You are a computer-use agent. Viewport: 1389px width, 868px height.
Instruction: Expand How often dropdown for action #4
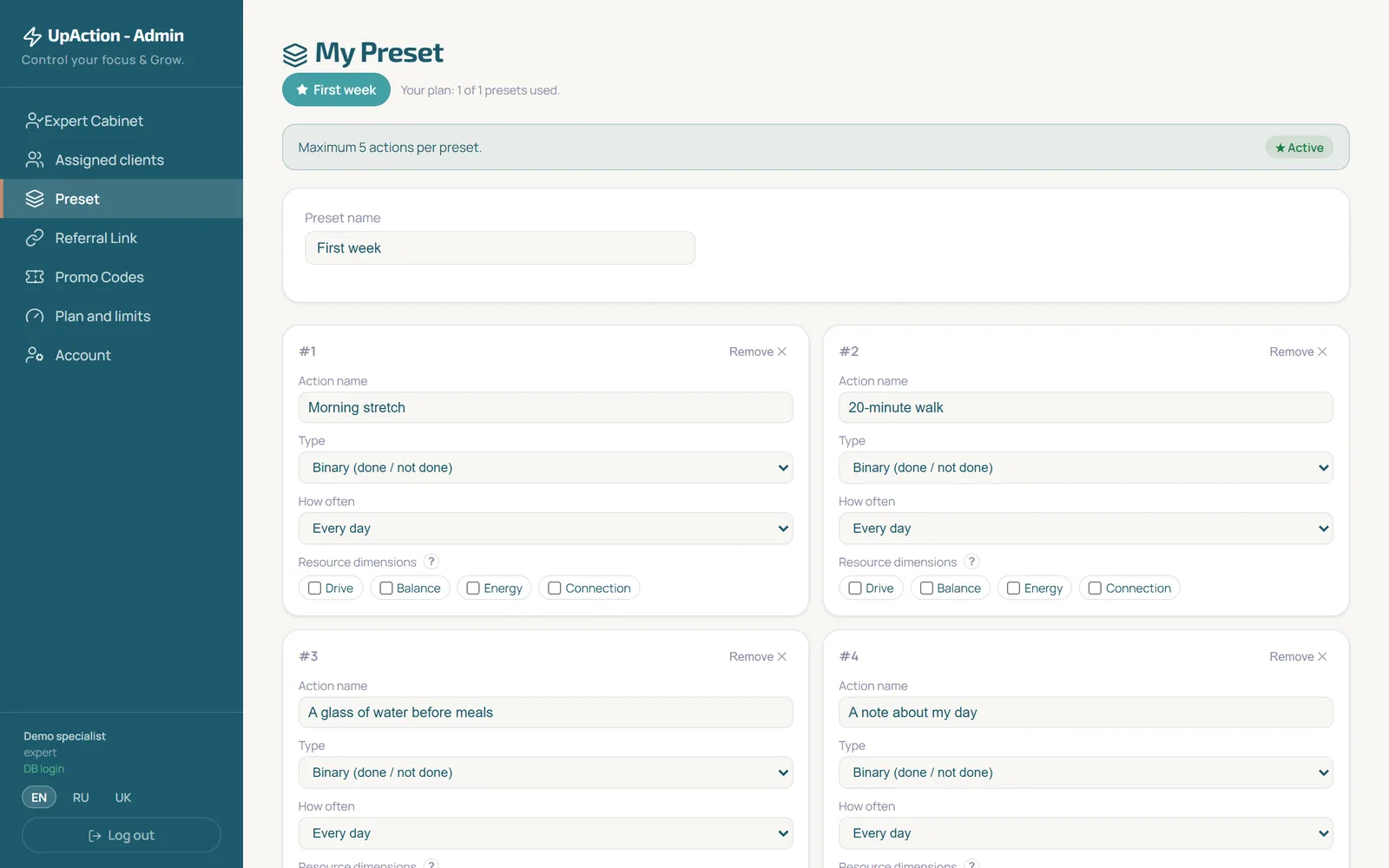pyautogui.click(x=1085, y=833)
